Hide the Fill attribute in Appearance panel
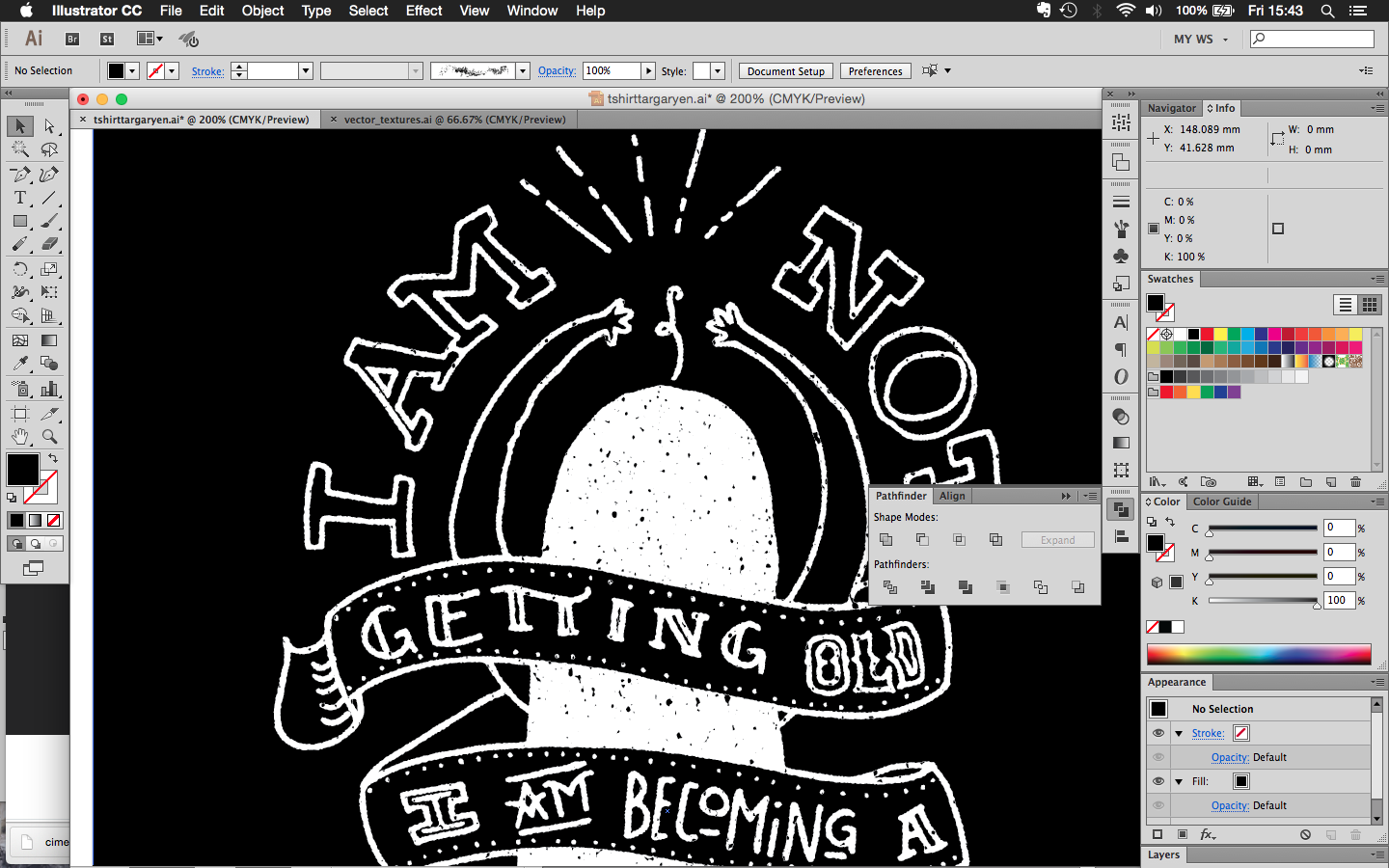The width and height of the screenshot is (1389, 868). [x=1158, y=781]
